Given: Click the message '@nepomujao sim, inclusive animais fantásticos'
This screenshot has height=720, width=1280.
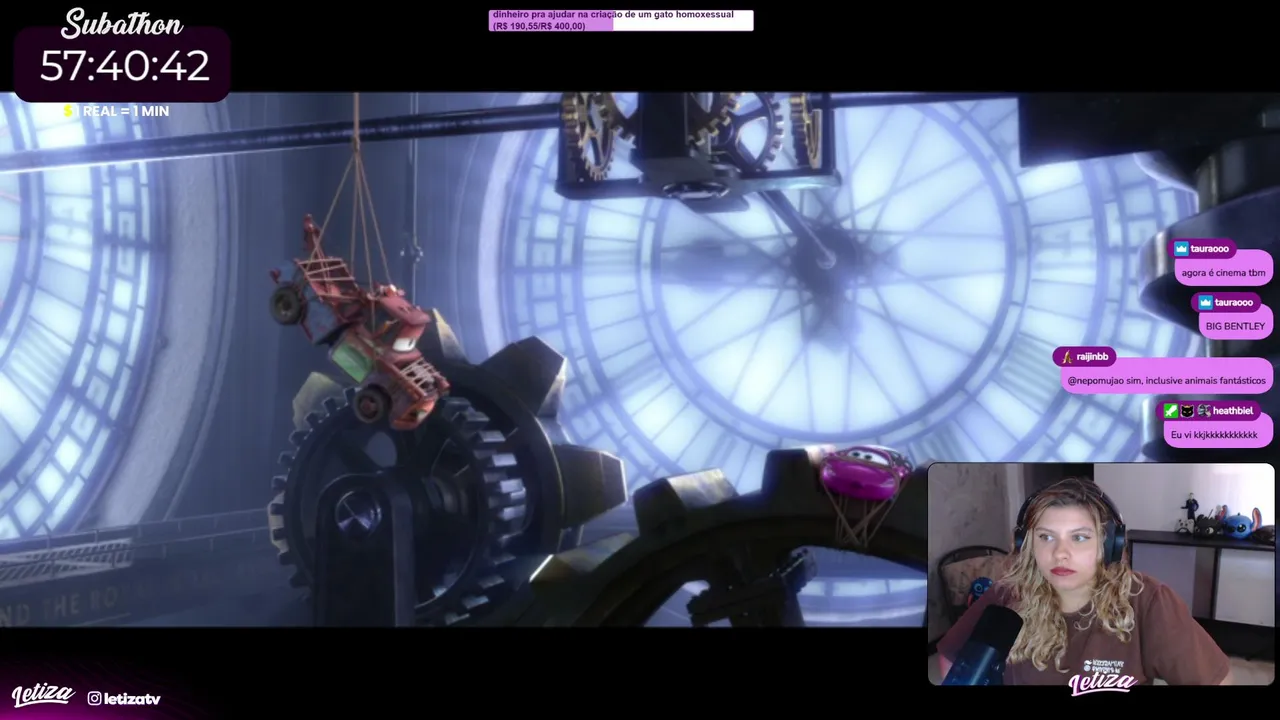Looking at the screenshot, I should tap(1166, 380).
